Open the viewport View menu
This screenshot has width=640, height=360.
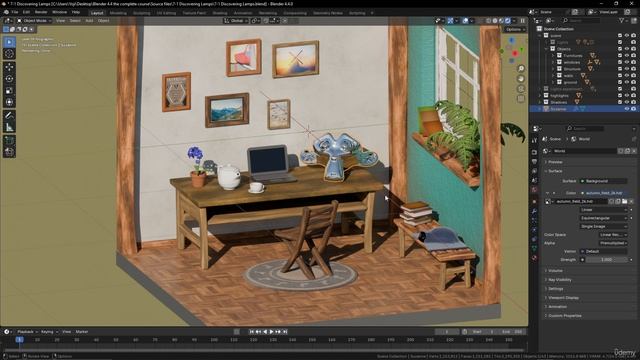pyautogui.click(x=60, y=20)
